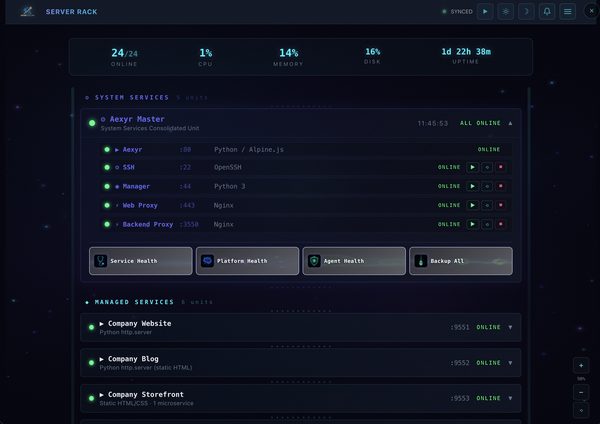
Task: Expand the Company Website row arrow
Action: coord(510,327)
